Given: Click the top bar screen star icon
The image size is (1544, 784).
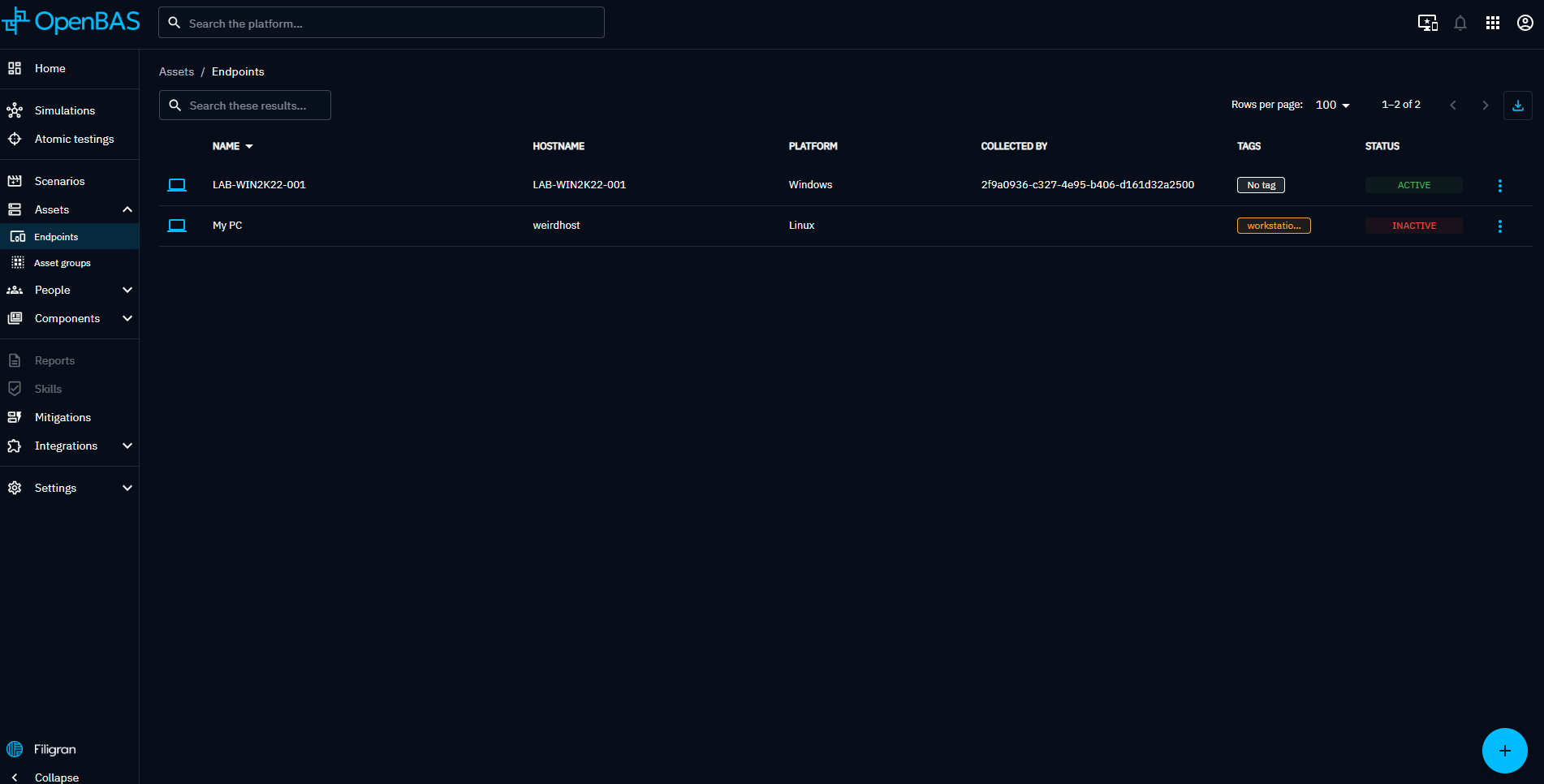Looking at the screenshot, I should pyautogui.click(x=1427, y=23).
